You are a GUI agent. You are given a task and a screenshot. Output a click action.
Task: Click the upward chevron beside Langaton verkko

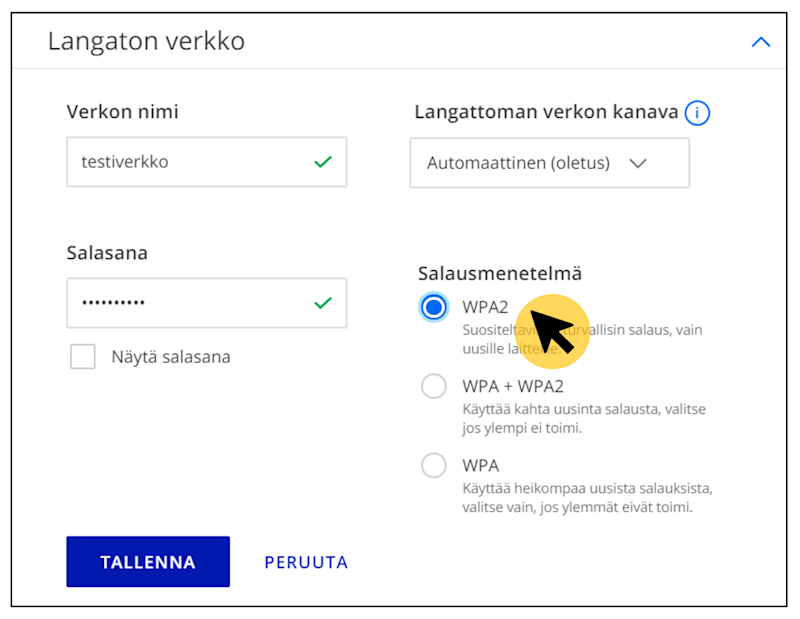(761, 42)
